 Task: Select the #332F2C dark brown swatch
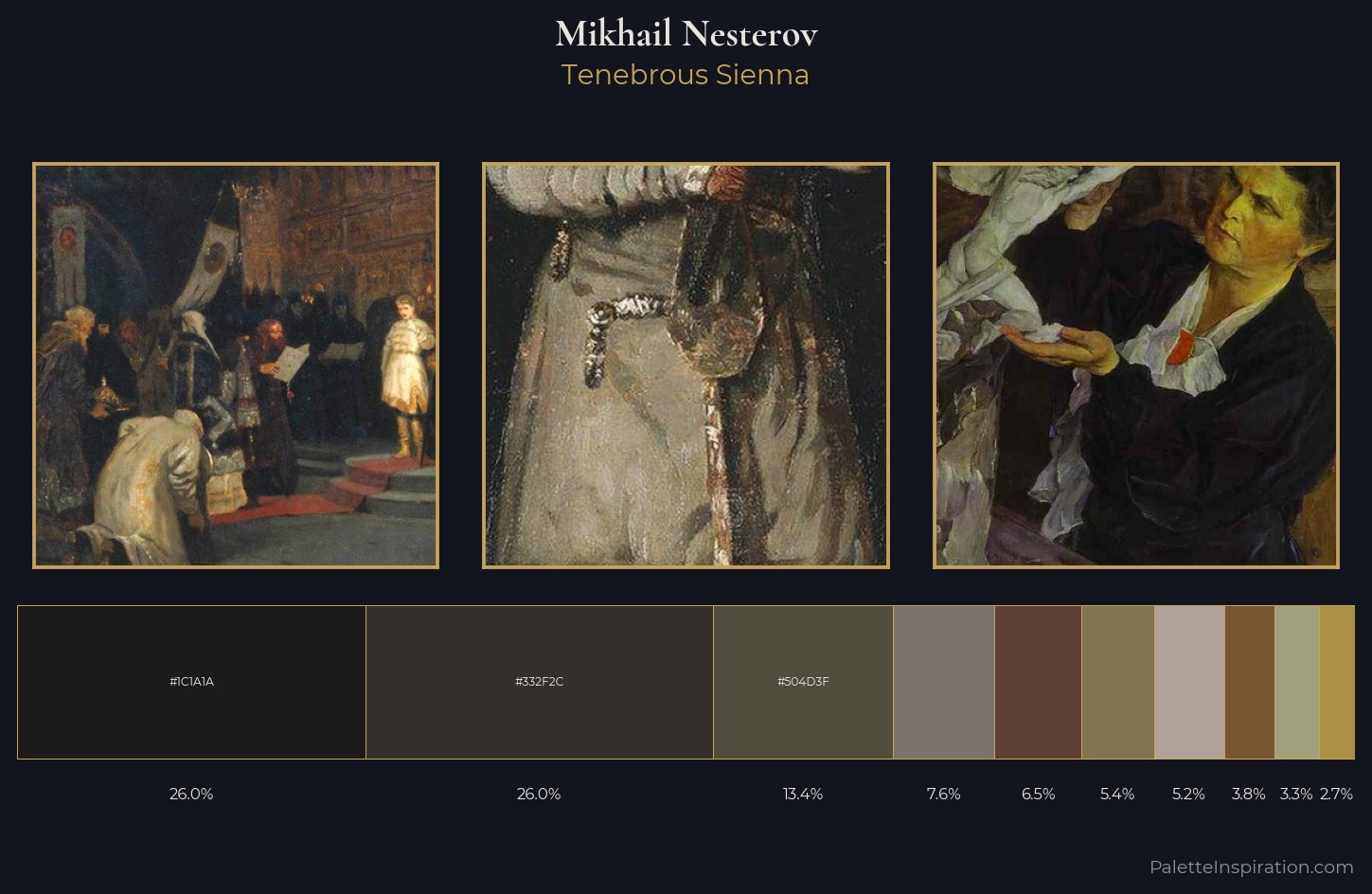540,682
